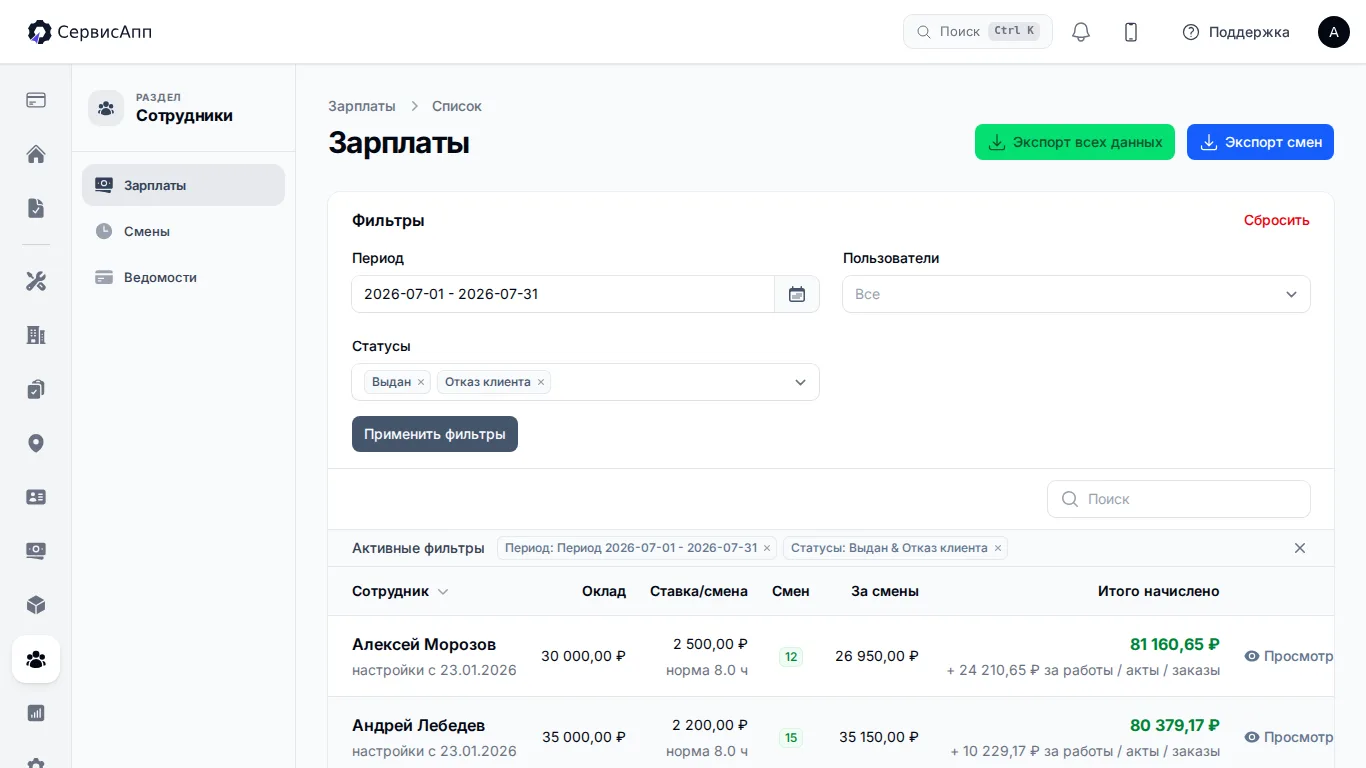Open Зарплаты in the sidebar
The image size is (1366, 768).
[183, 185]
